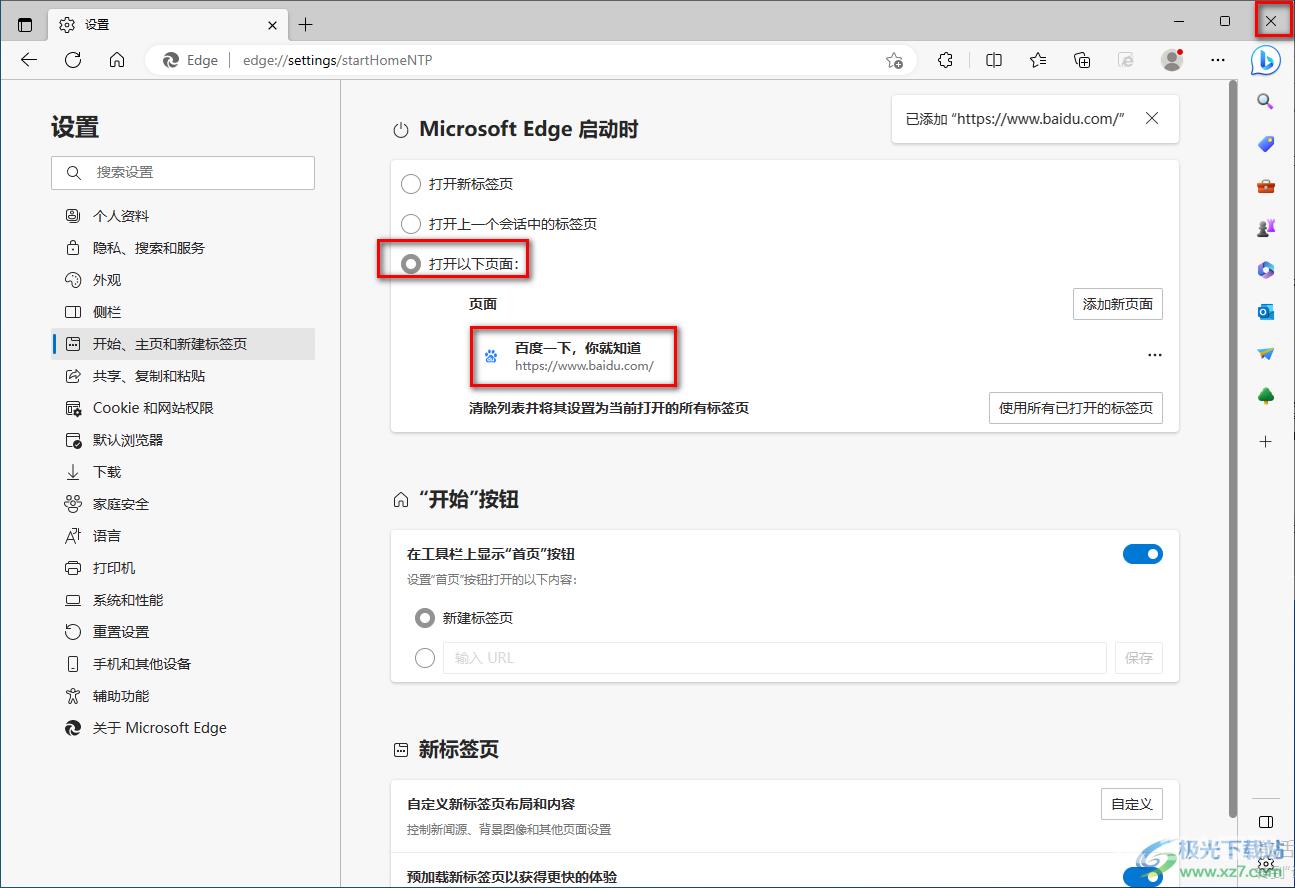Click 使用所有已打开的标签页 button

[x=1076, y=408]
